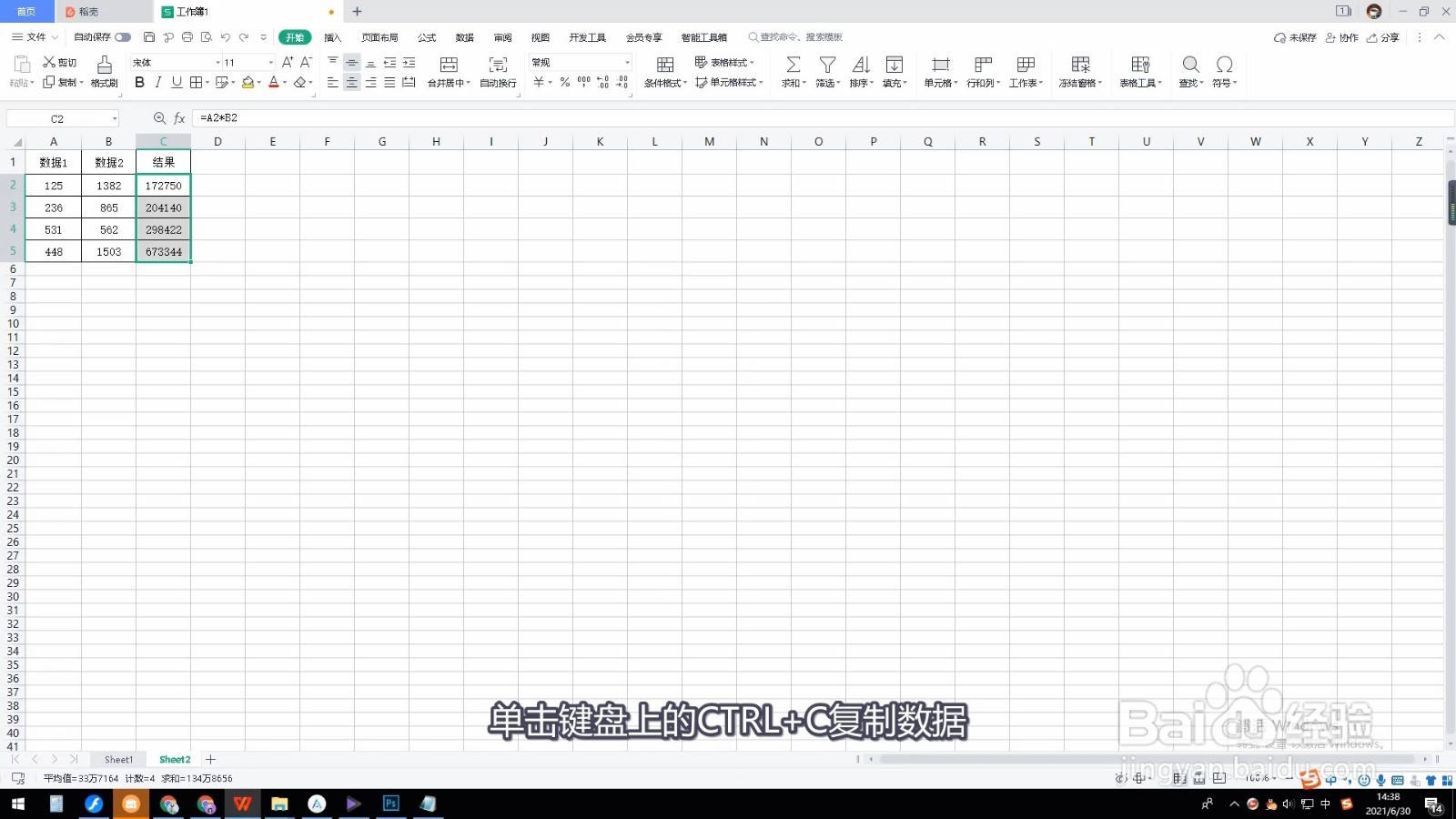Open the Page Layout (页面布局) ribbon tab
This screenshot has width=1456, height=819.
[379, 37]
